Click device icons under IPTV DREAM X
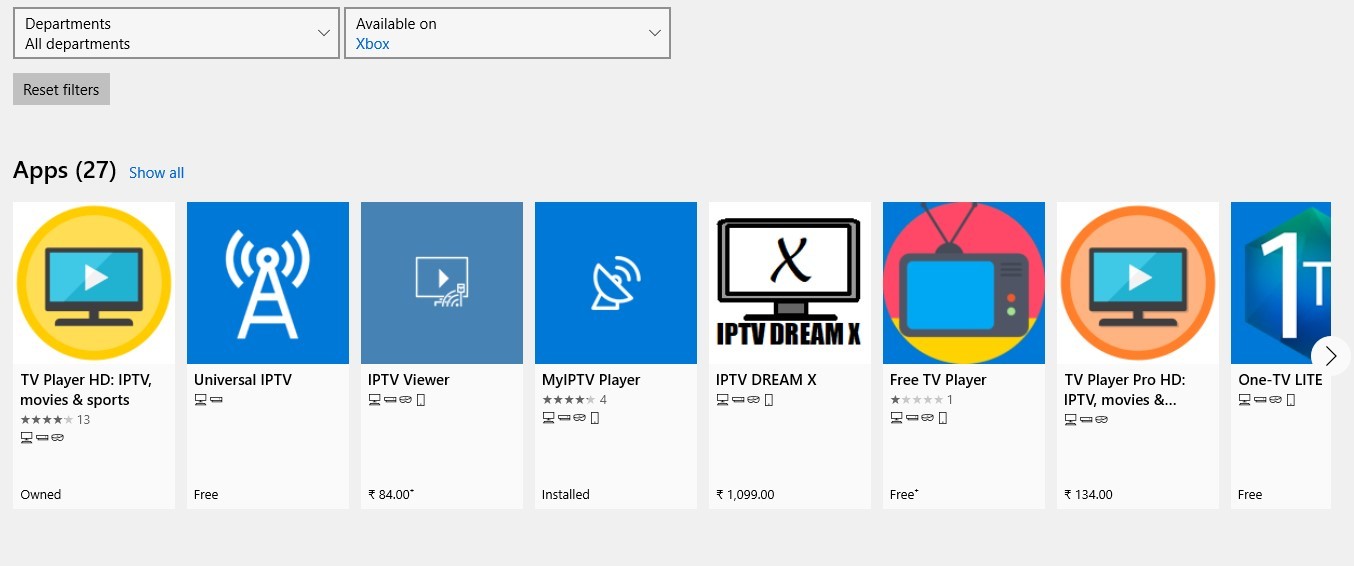 [x=745, y=400]
